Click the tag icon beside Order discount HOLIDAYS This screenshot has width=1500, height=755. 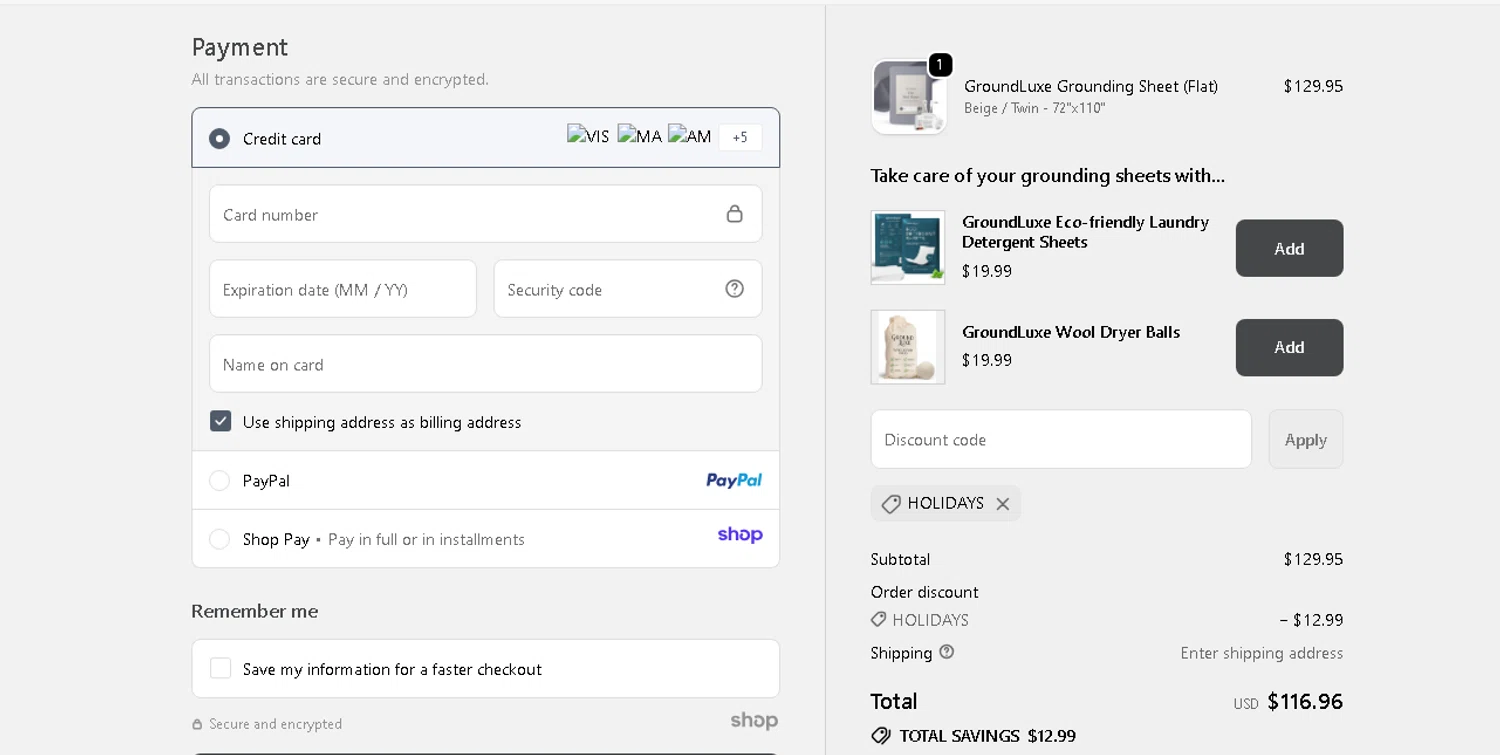[879, 620]
